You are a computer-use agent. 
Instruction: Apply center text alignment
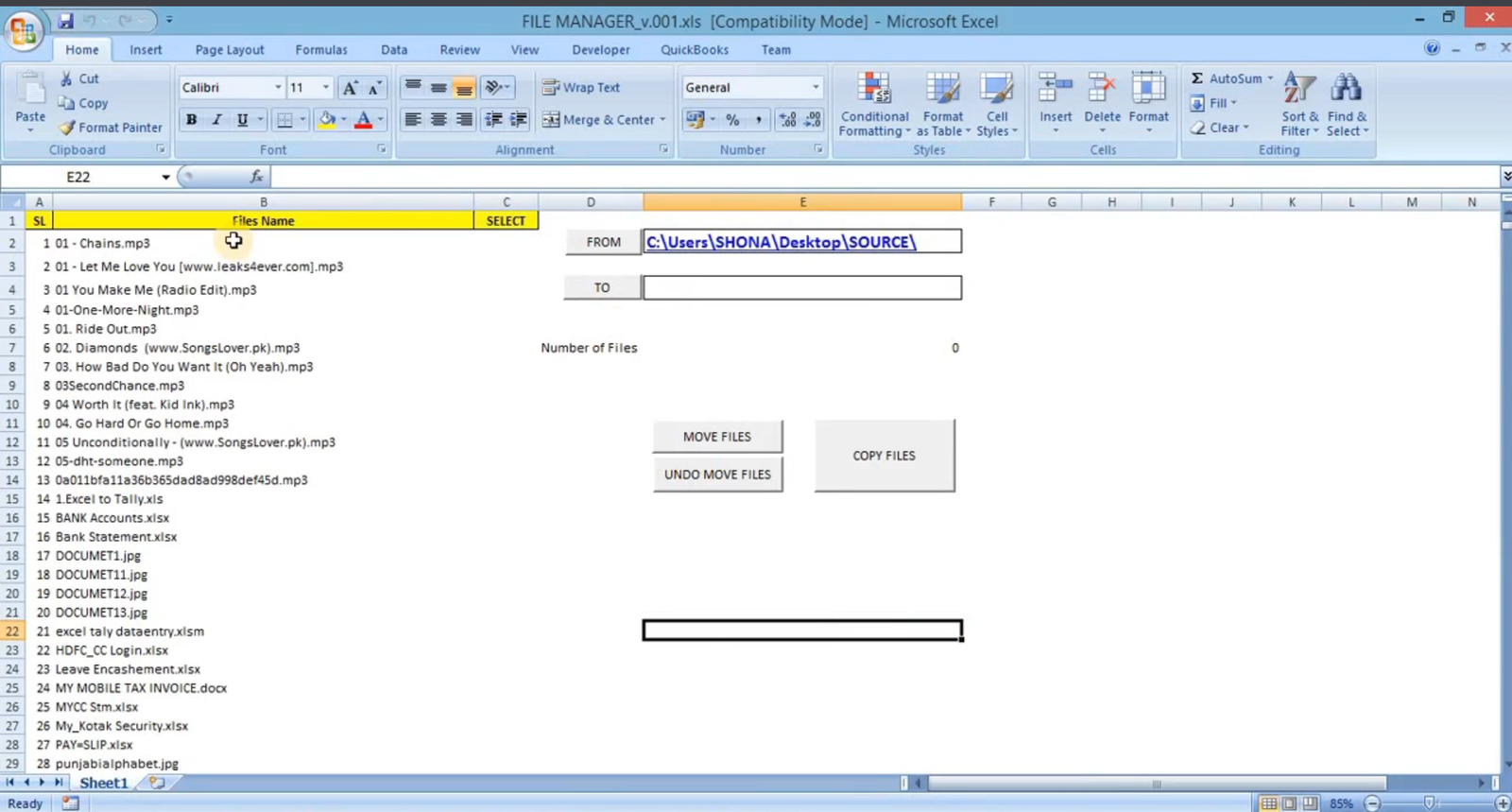point(438,120)
